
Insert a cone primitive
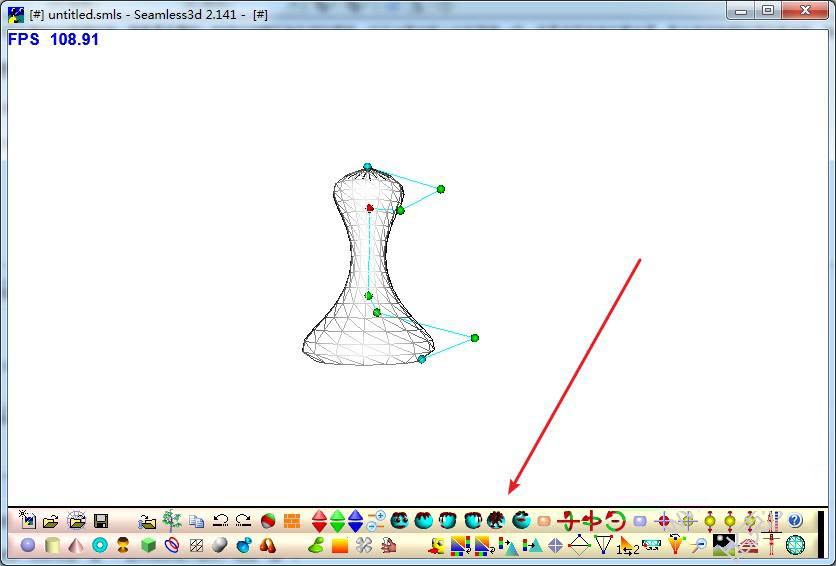point(76,545)
